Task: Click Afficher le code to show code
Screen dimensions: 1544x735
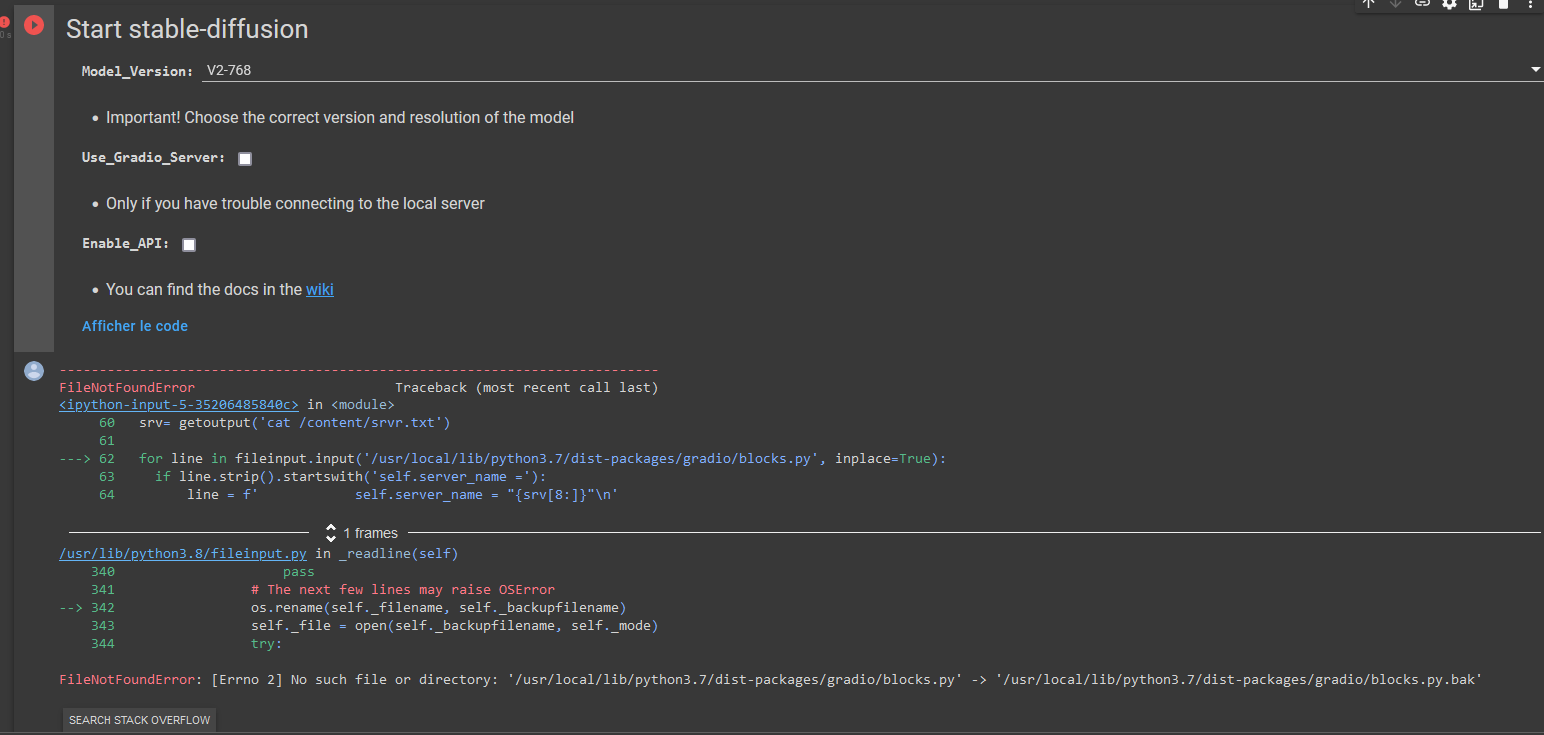Action: [x=134, y=325]
